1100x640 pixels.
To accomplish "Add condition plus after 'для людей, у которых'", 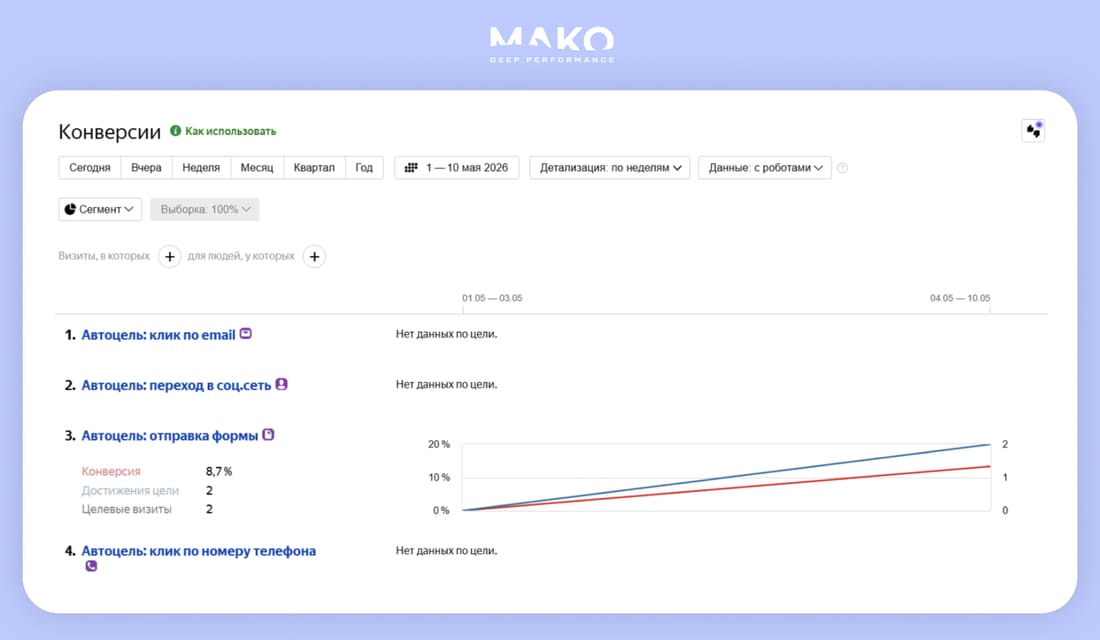I will [314, 257].
